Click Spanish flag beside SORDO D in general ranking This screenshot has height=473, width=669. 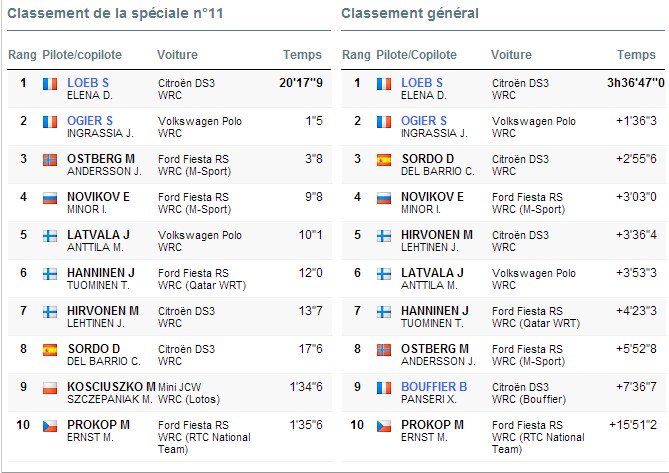coord(384,160)
